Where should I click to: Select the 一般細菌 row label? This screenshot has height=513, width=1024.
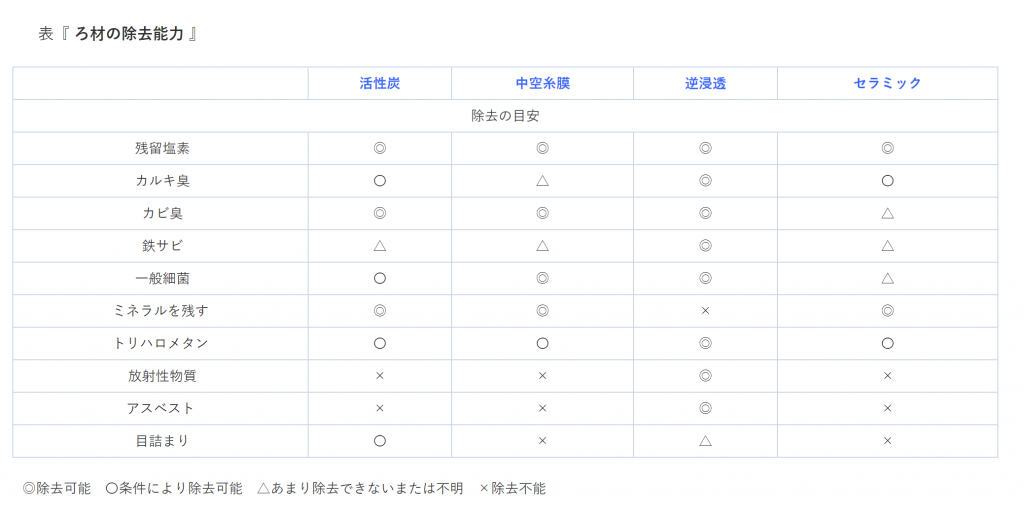click(x=162, y=278)
